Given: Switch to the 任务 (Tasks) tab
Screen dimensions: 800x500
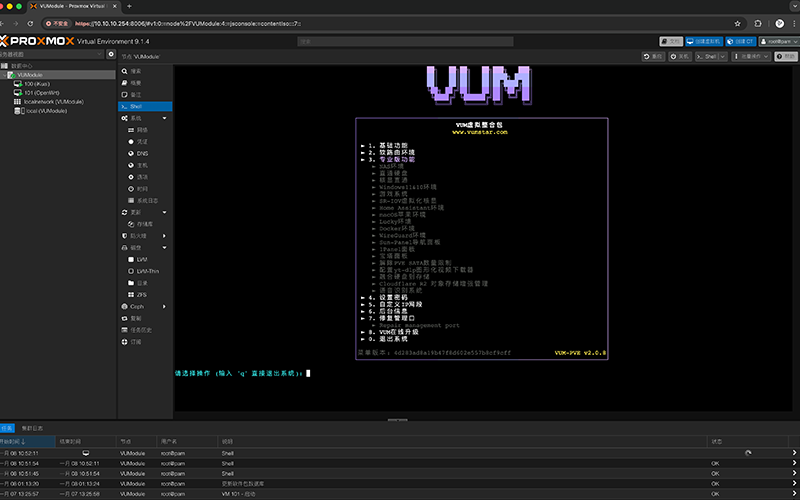Looking at the screenshot, I should click(x=7, y=429).
